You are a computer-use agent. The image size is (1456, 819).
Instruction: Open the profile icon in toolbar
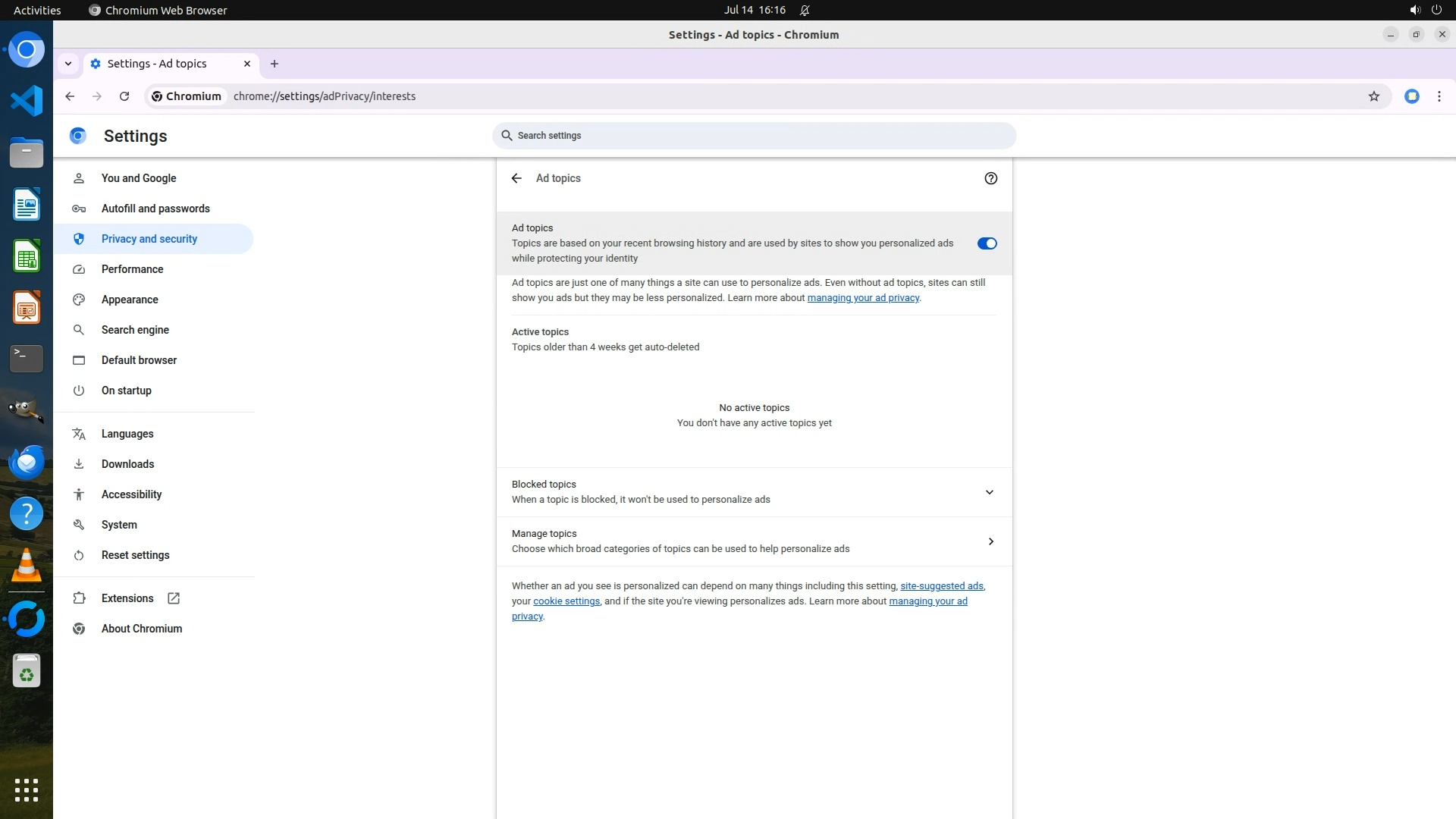1411,96
